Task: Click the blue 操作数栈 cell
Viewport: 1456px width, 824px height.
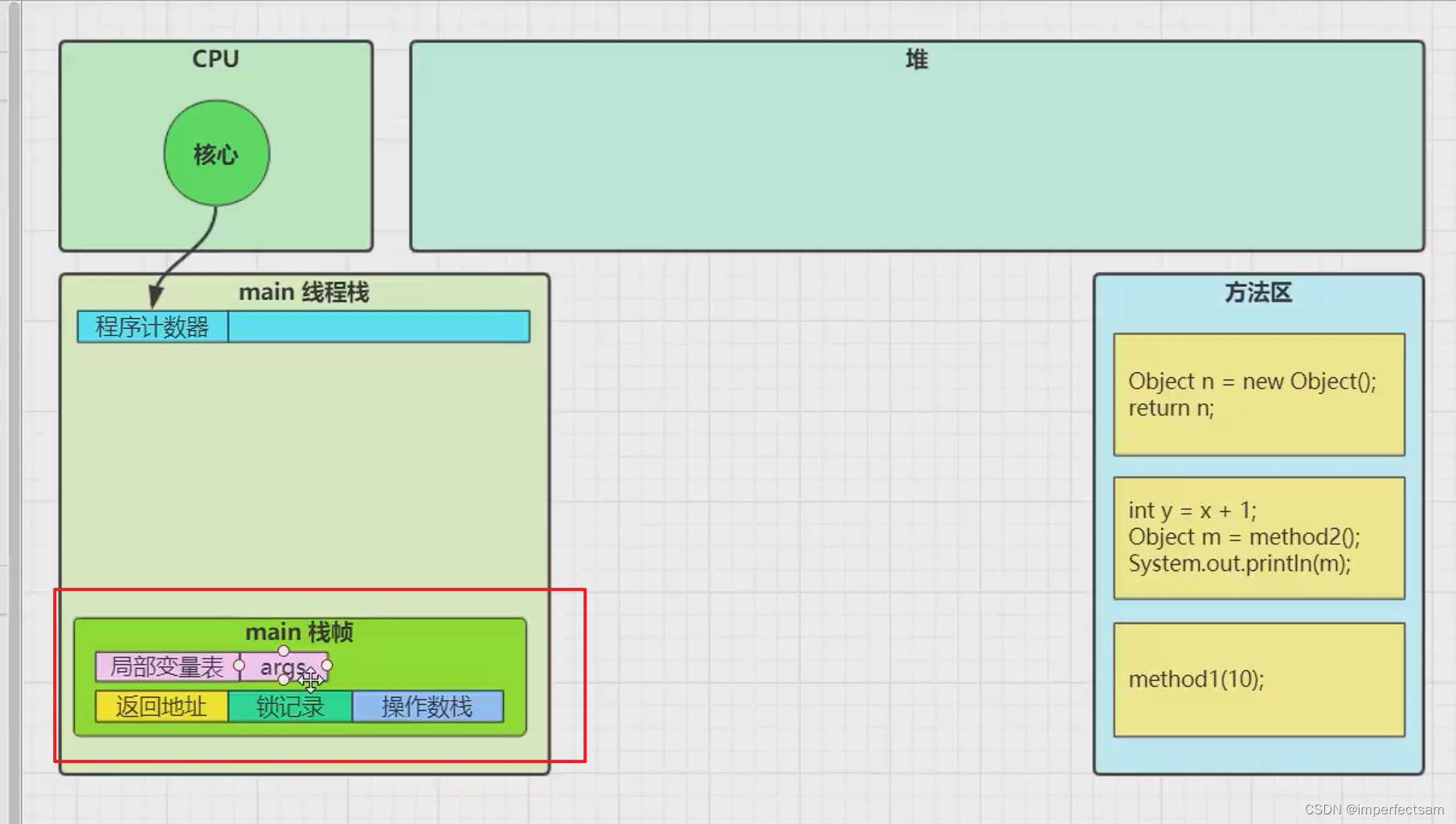Action: coord(427,707)
